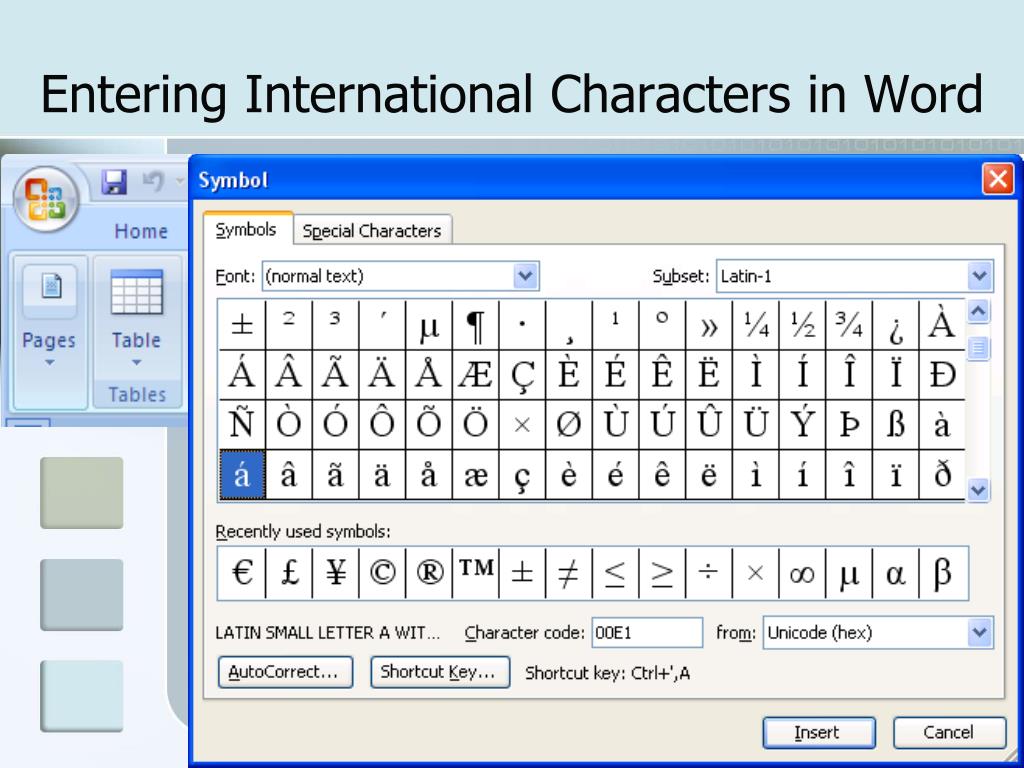The image size is (1024, 768).
Task: Select the » double angle quote
Action: coord(709,325)
